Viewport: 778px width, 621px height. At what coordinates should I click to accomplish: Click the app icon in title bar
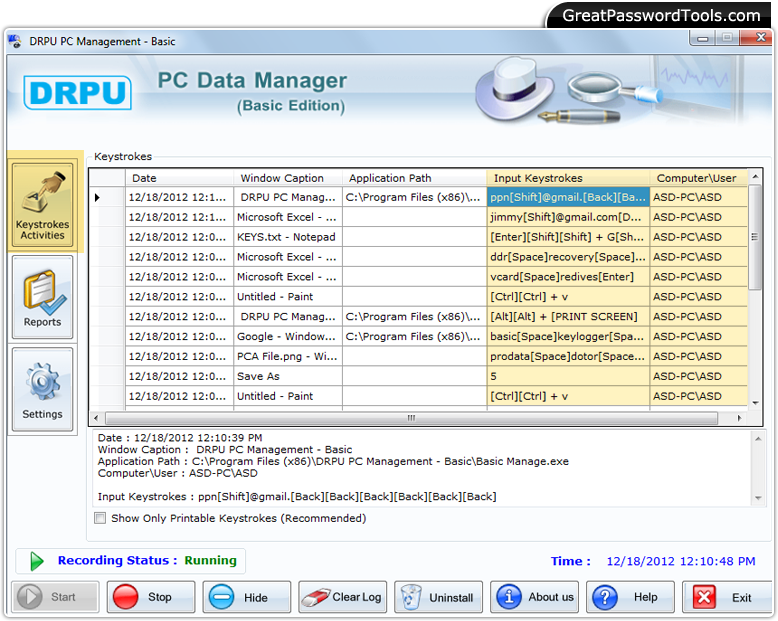[15, 41]
